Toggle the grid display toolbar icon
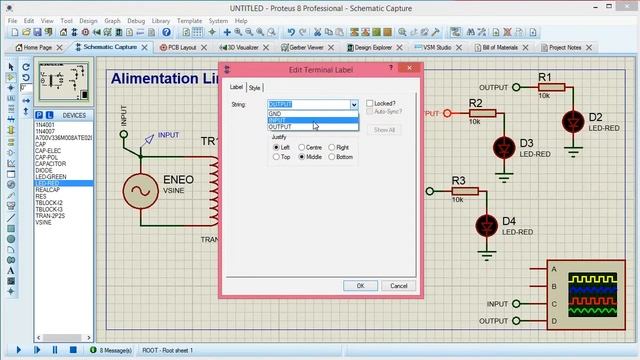This screenshot has width=640, height=360. tap(198, 32)
